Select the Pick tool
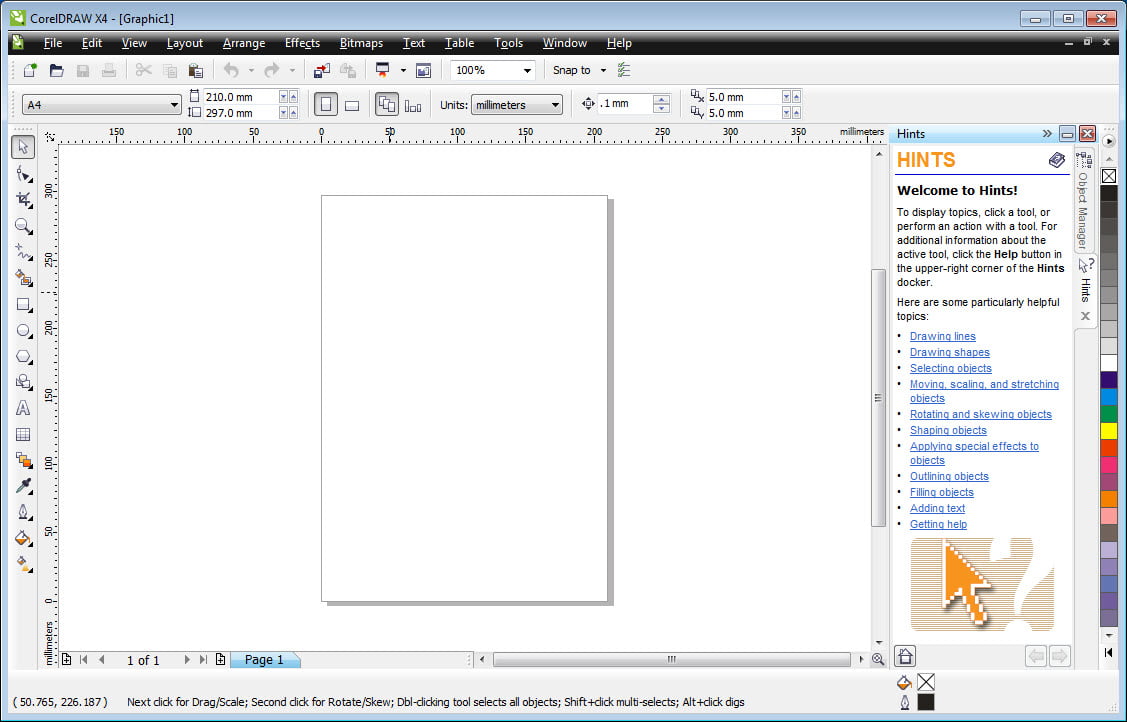The width and height of the screenshot is (1127, 722). click(23, 147)
